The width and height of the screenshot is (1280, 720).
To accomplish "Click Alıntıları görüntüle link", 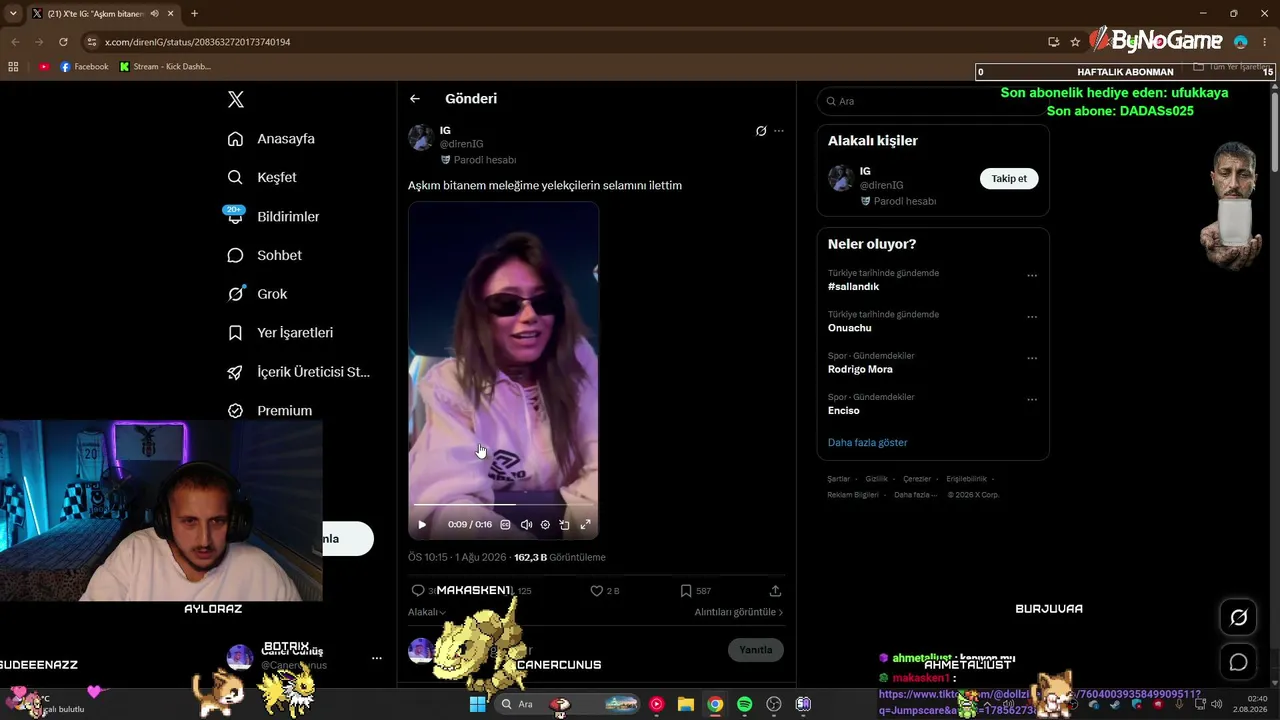I will 739,612.
